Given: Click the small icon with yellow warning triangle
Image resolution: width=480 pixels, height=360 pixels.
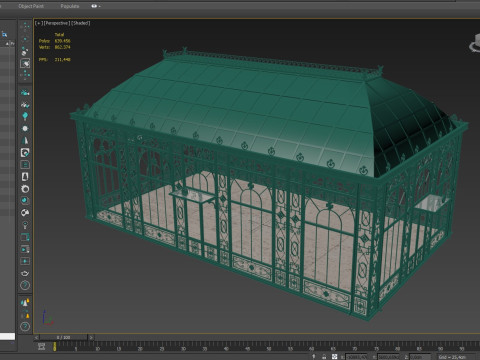Looking at the screenshot, I should [25, 314].
